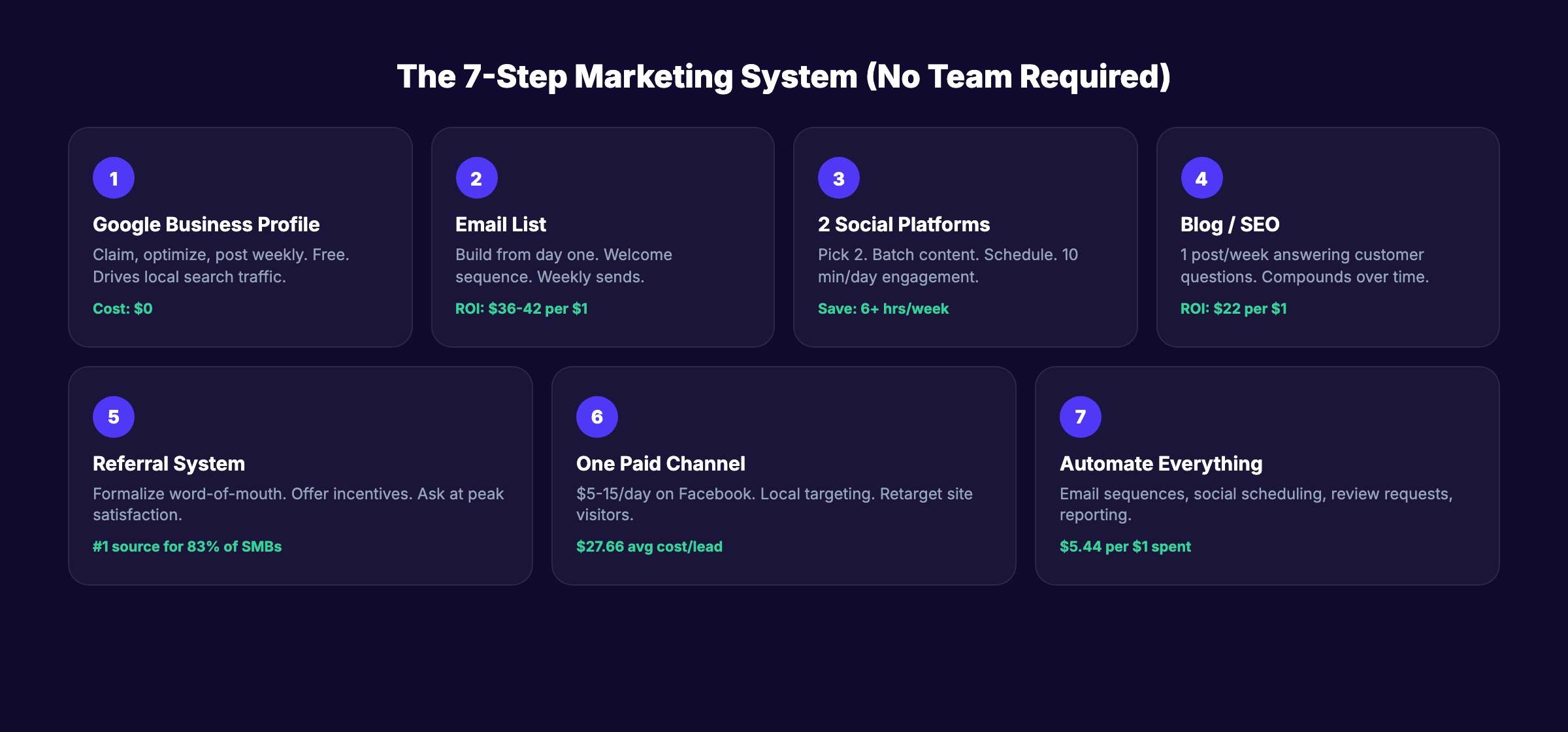The height and width of the screenshot is (732, 1568).
Task: Click the ROI: $36-42 per $1 metric
Action: click(x=521, y=308)
